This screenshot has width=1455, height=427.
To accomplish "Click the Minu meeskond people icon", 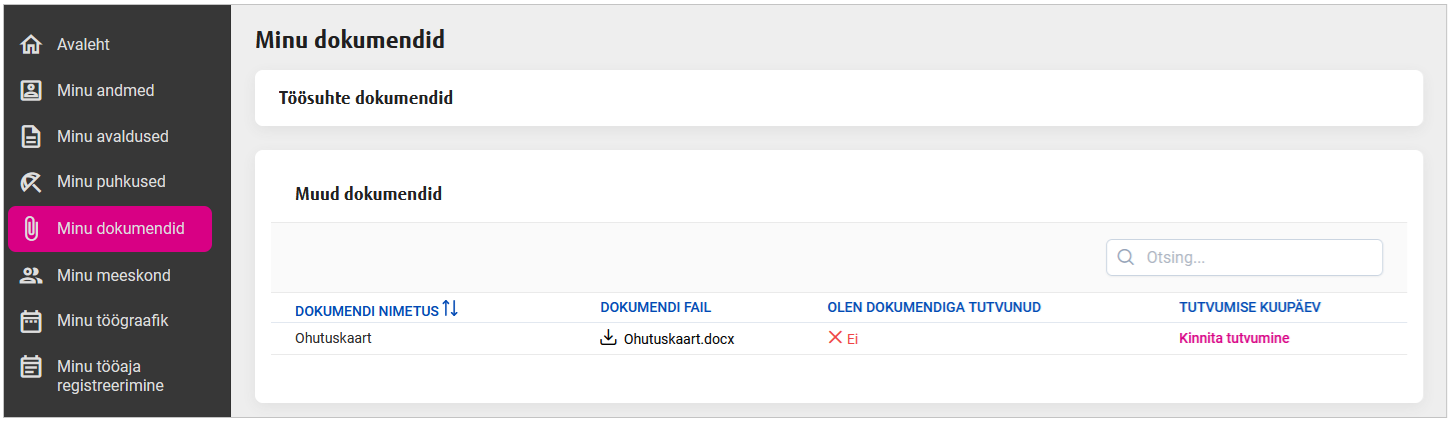I will pos(31,275).
